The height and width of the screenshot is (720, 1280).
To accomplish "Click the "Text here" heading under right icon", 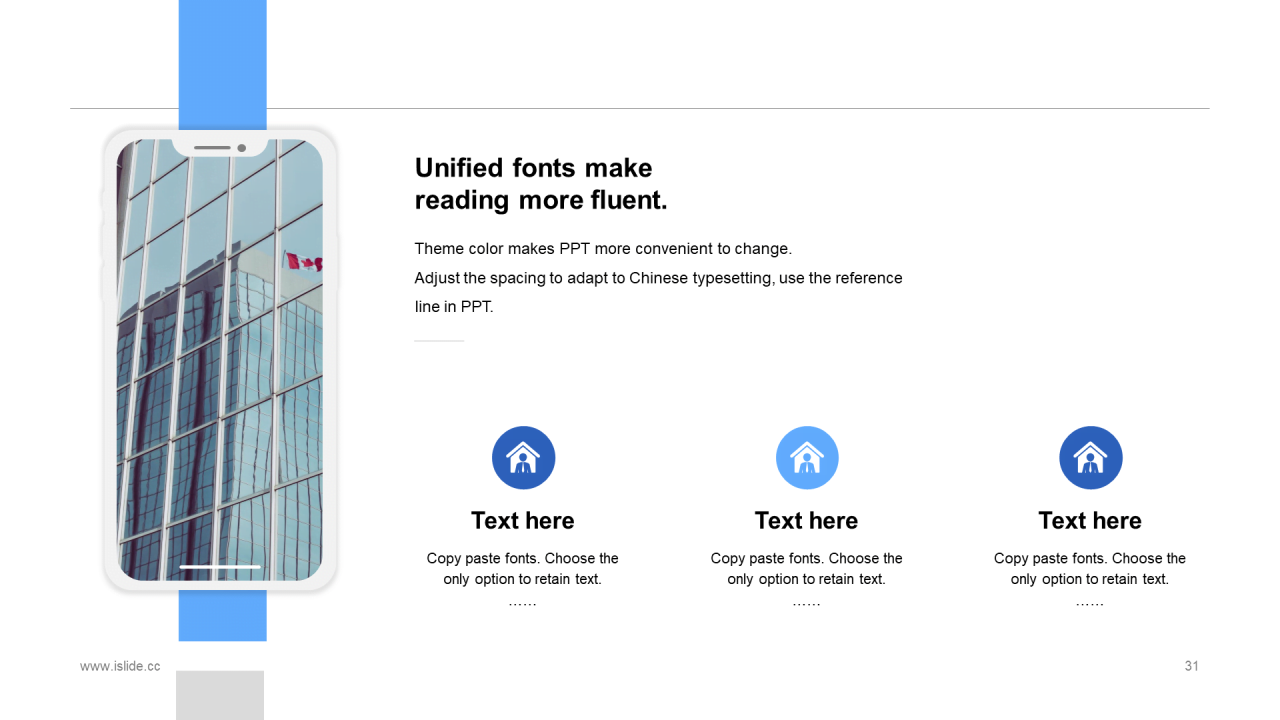I will [x=1090, y=521].
